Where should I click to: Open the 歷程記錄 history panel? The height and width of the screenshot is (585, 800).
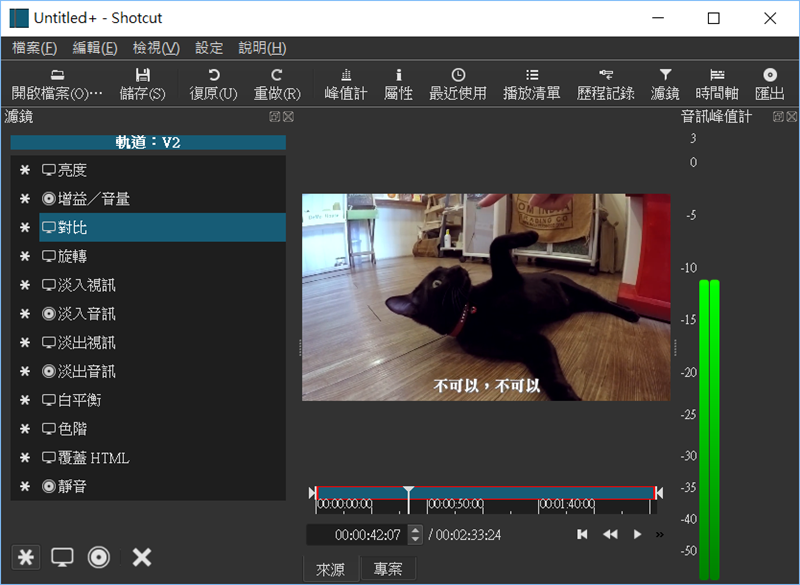605,75
